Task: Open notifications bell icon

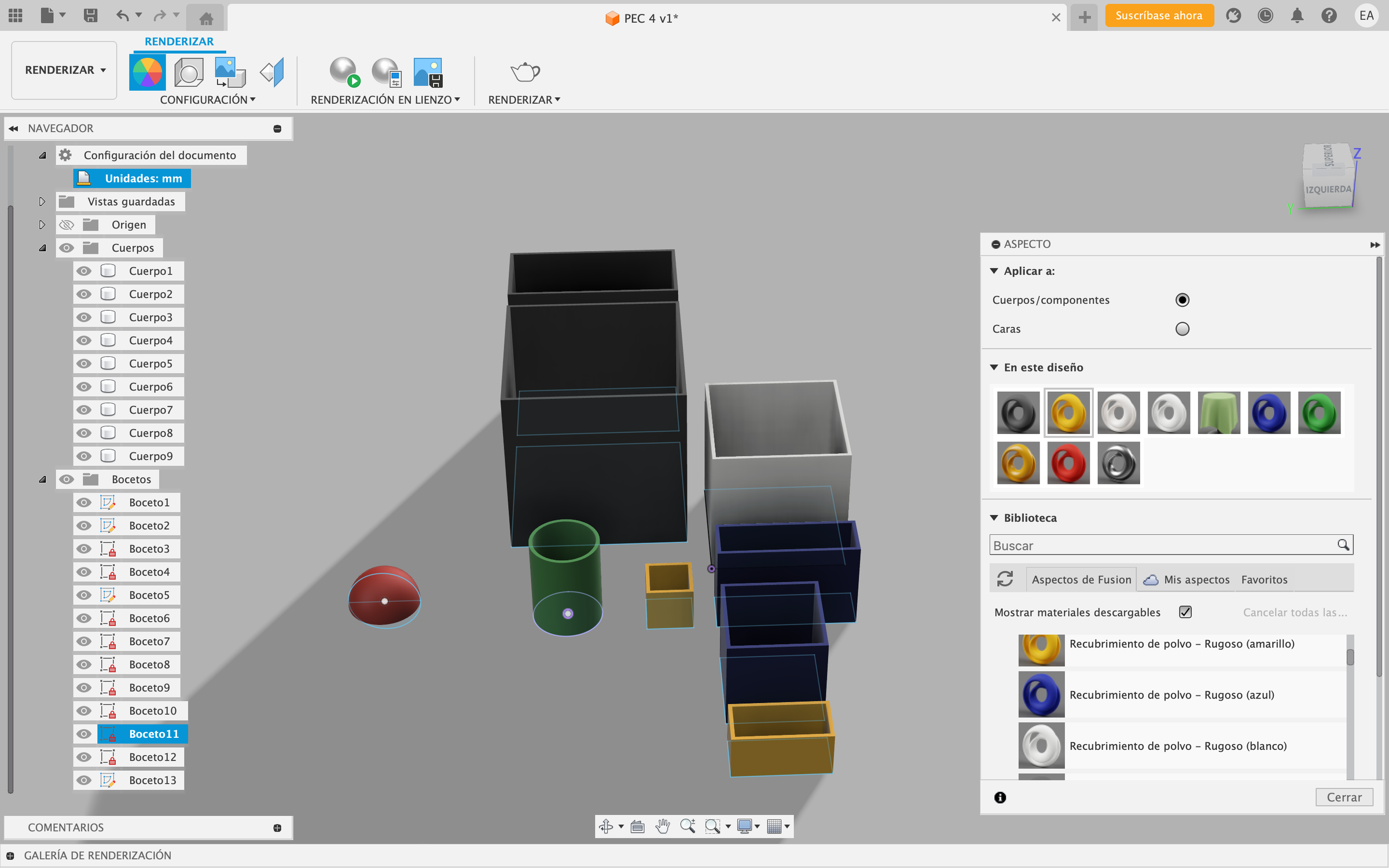Action: (1297, 16)
